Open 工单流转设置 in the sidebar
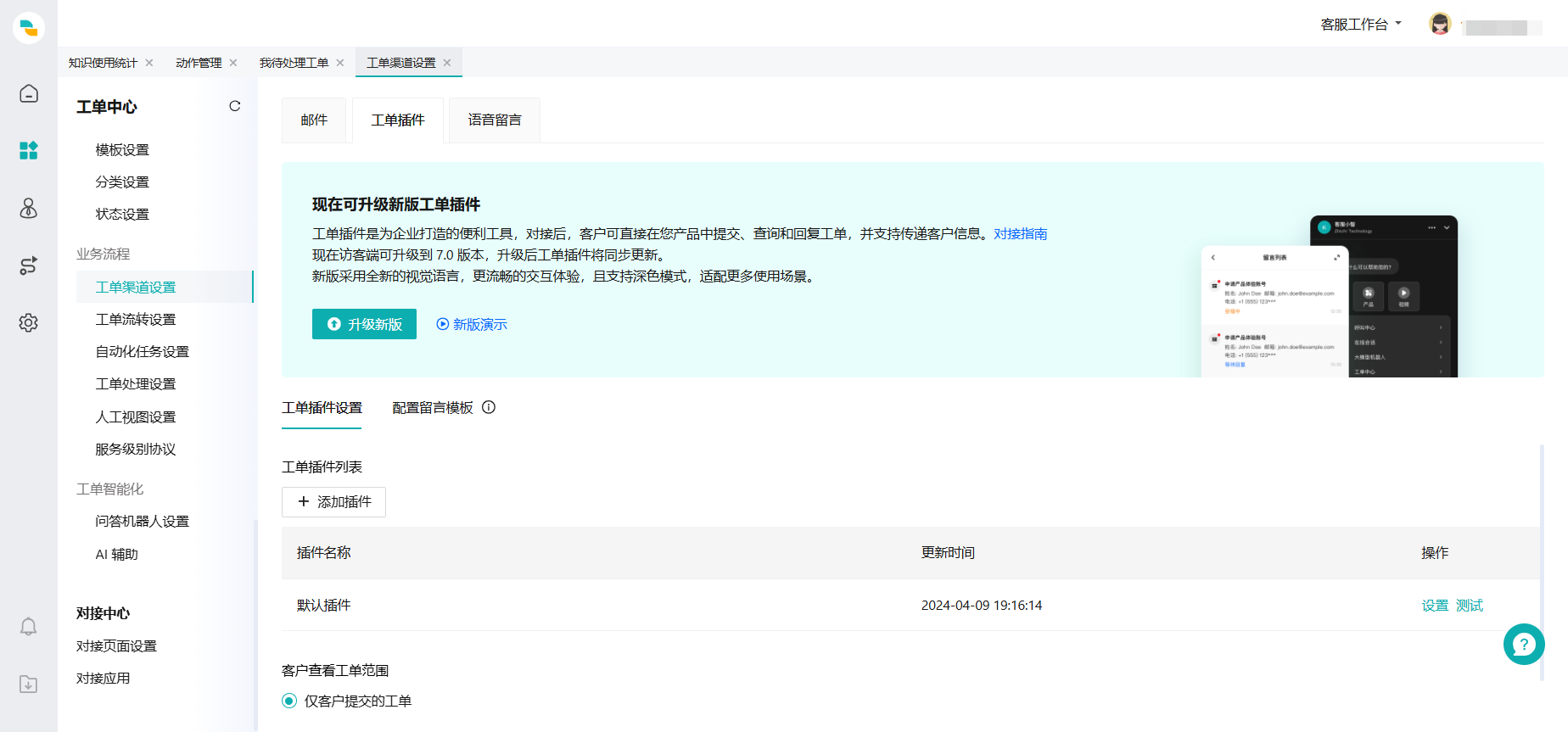Screen dimensions: 1568x732 click(136, 320)
